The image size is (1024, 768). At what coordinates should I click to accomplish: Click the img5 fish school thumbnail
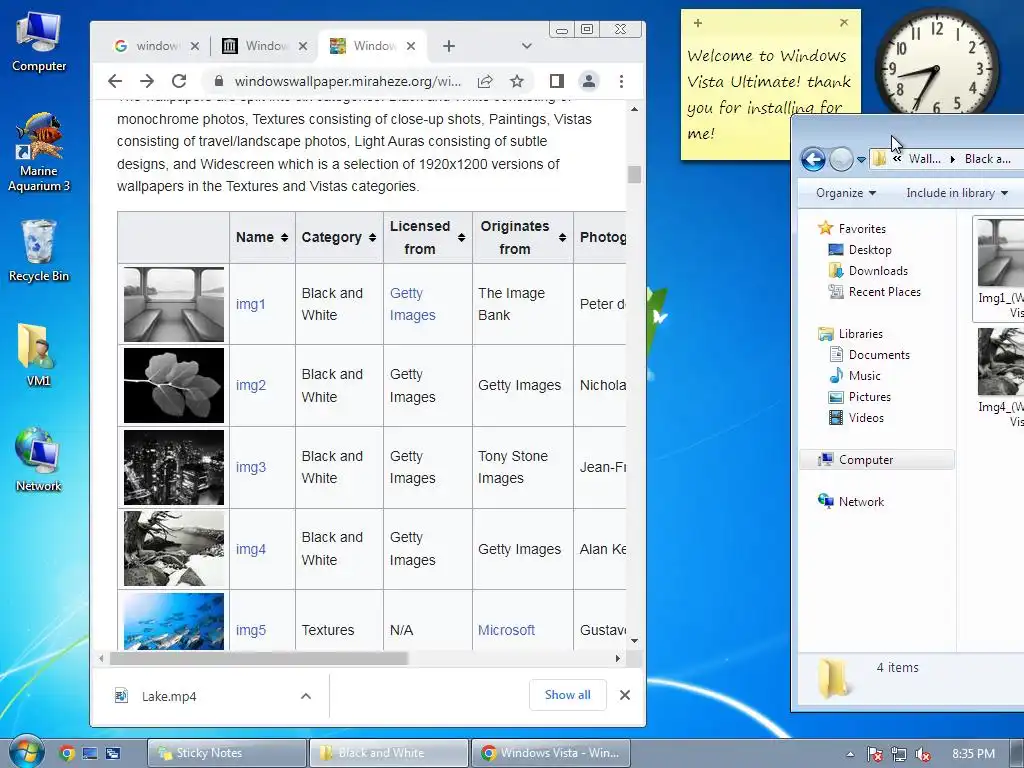pos(174,621)
